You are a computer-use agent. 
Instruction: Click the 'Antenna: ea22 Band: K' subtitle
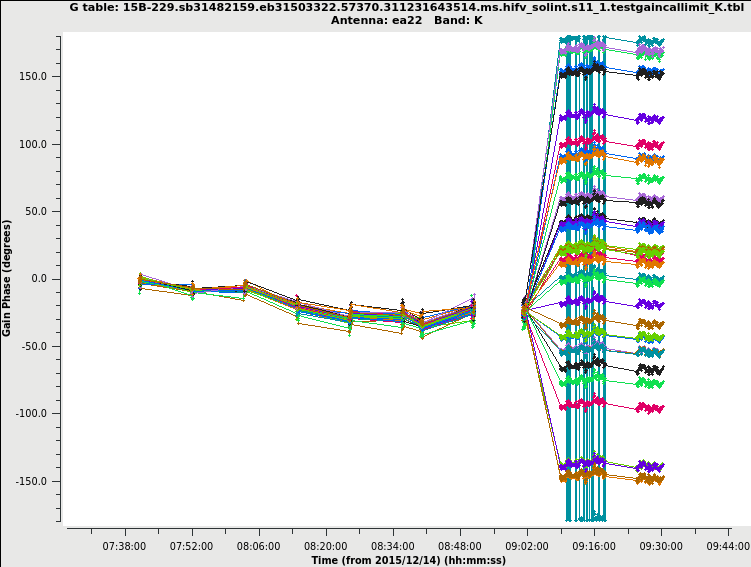click(x=407, y=21)
